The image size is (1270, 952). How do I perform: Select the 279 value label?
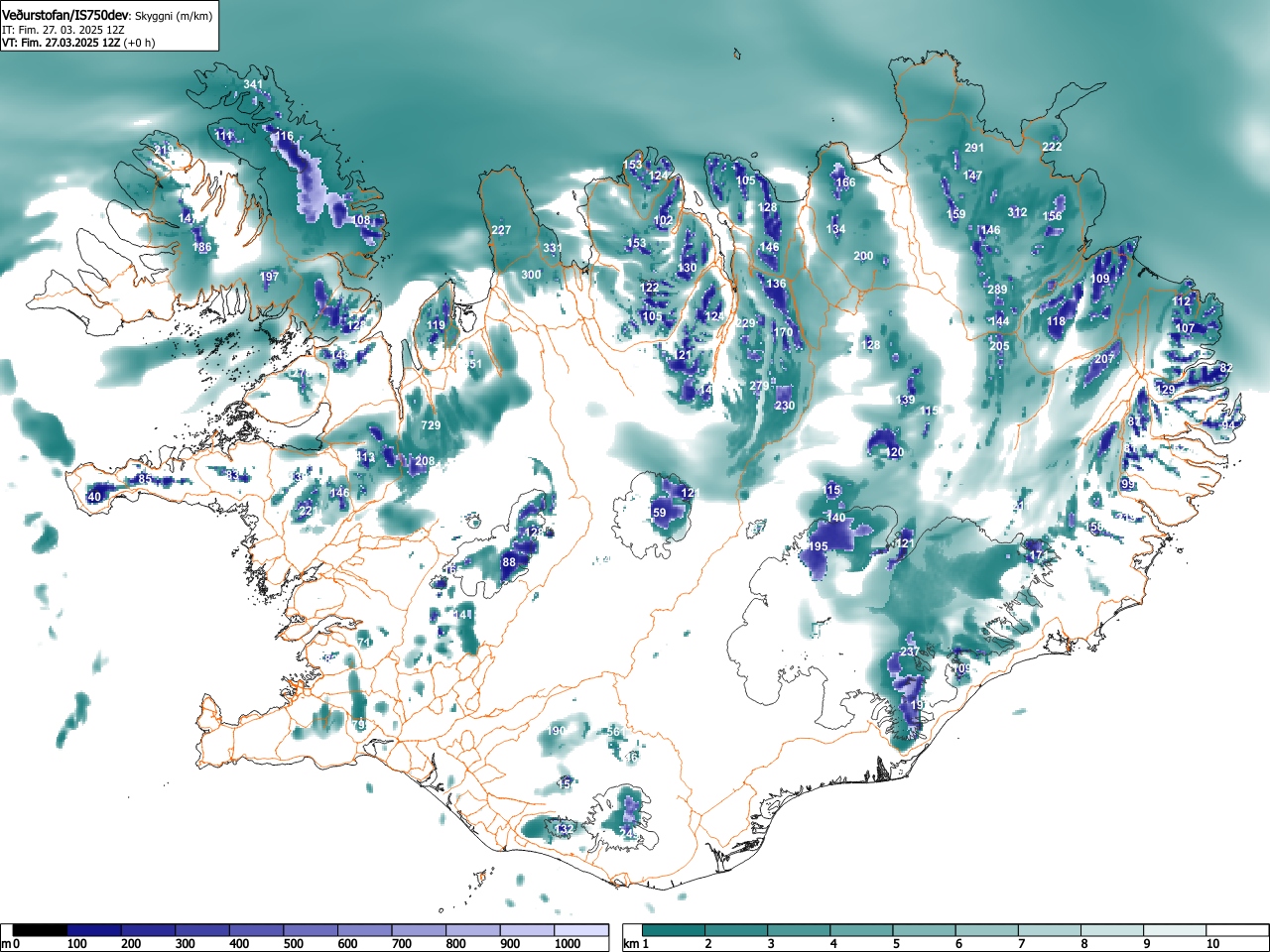[759, 386]
